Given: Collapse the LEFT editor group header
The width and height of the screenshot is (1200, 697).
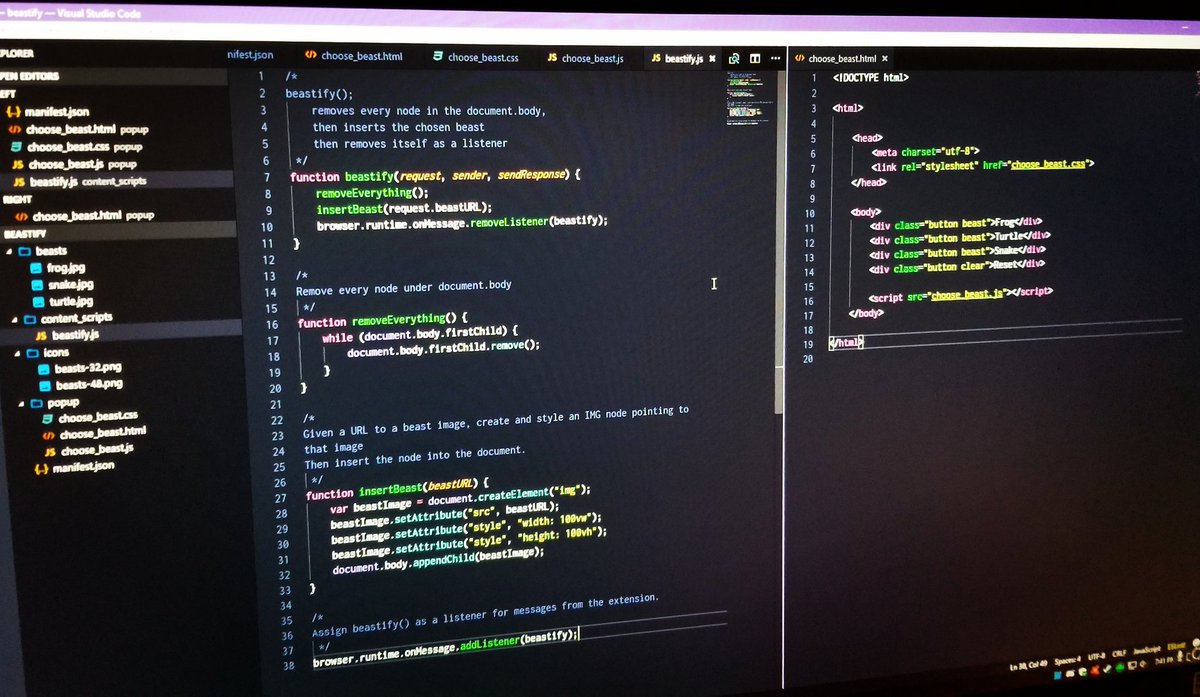Looking at the screenshot, I should click(8, 93).
